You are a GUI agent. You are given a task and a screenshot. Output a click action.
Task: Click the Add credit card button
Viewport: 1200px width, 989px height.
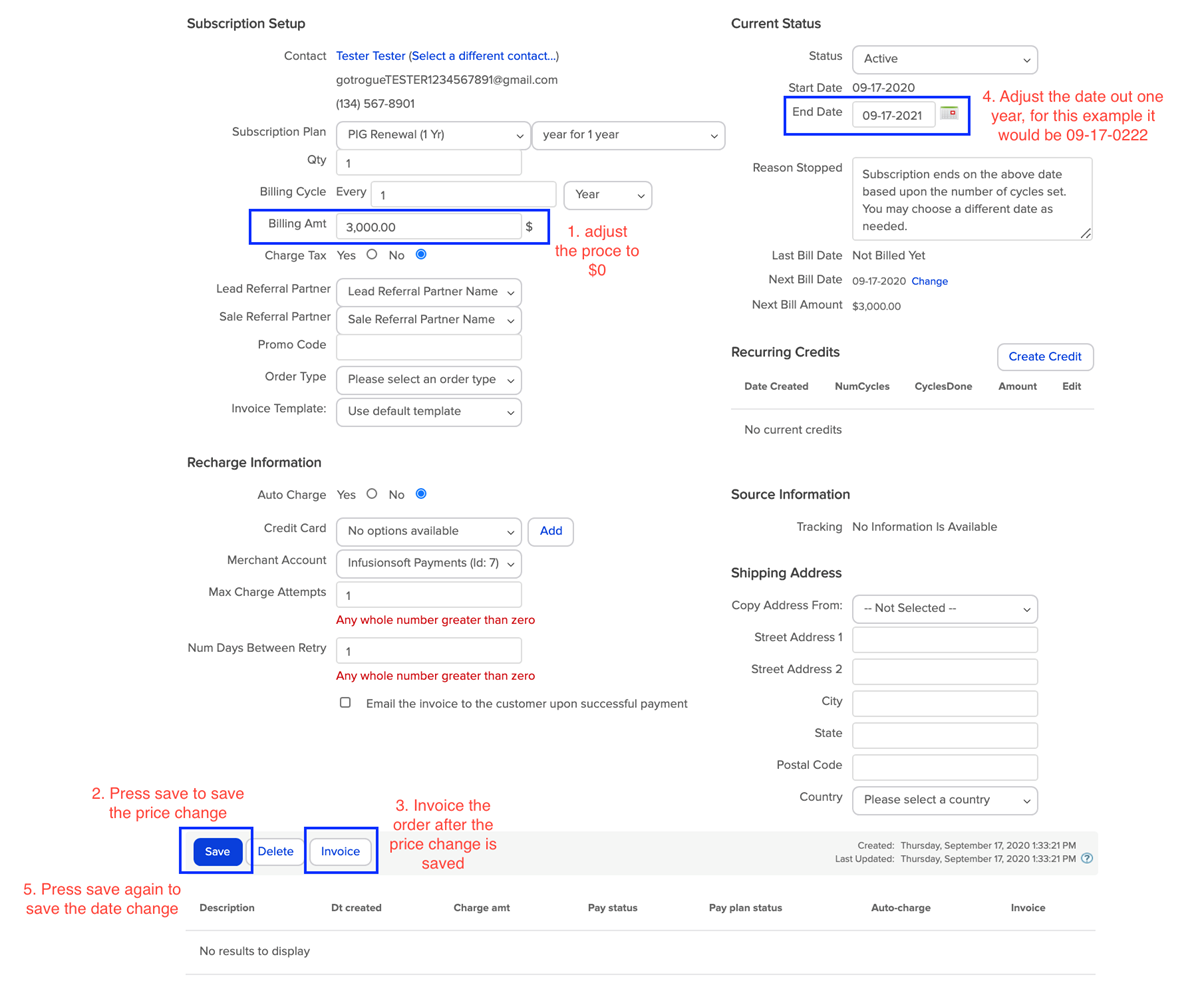coord(551,531)
